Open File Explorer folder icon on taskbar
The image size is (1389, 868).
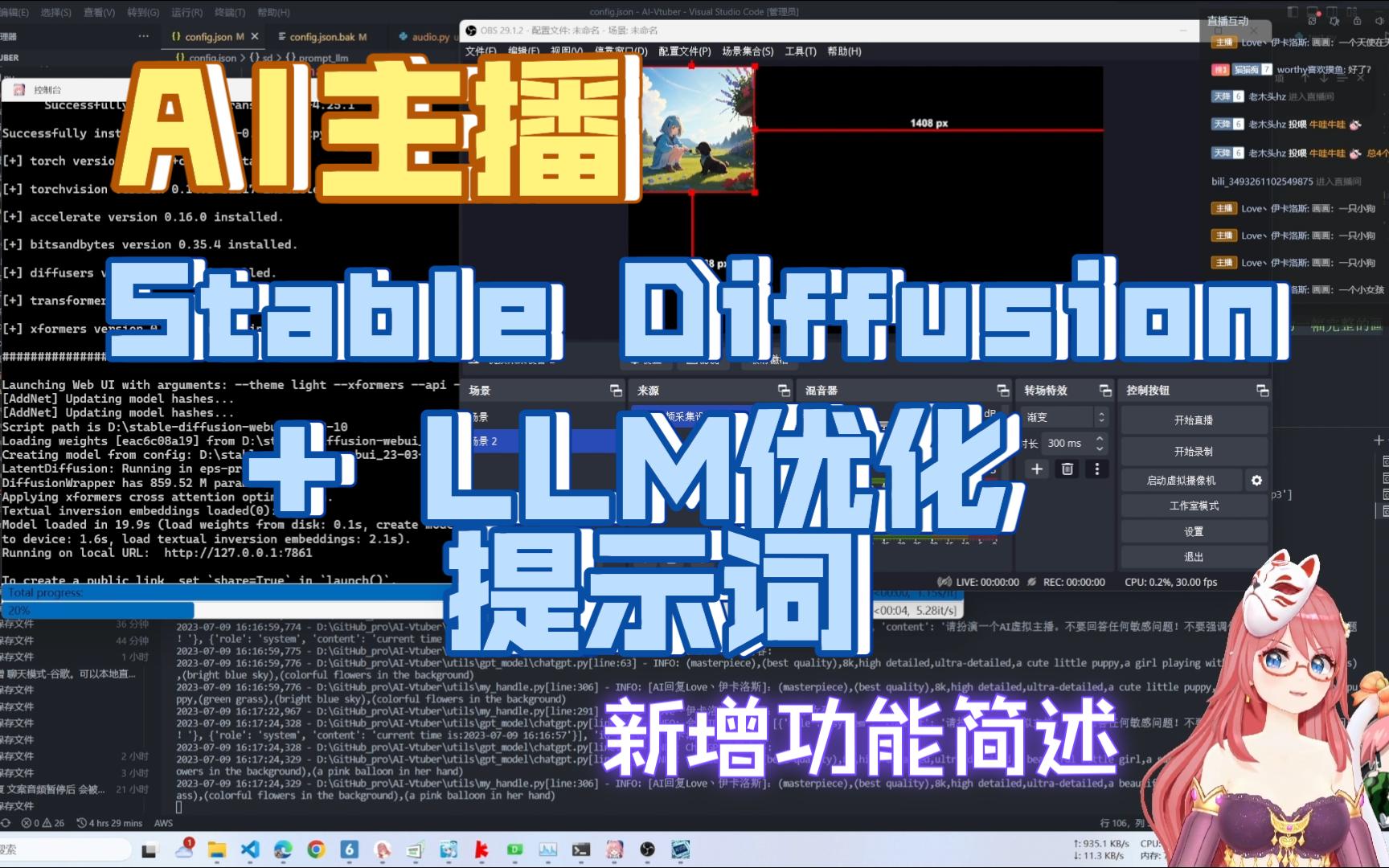point(217,850)
